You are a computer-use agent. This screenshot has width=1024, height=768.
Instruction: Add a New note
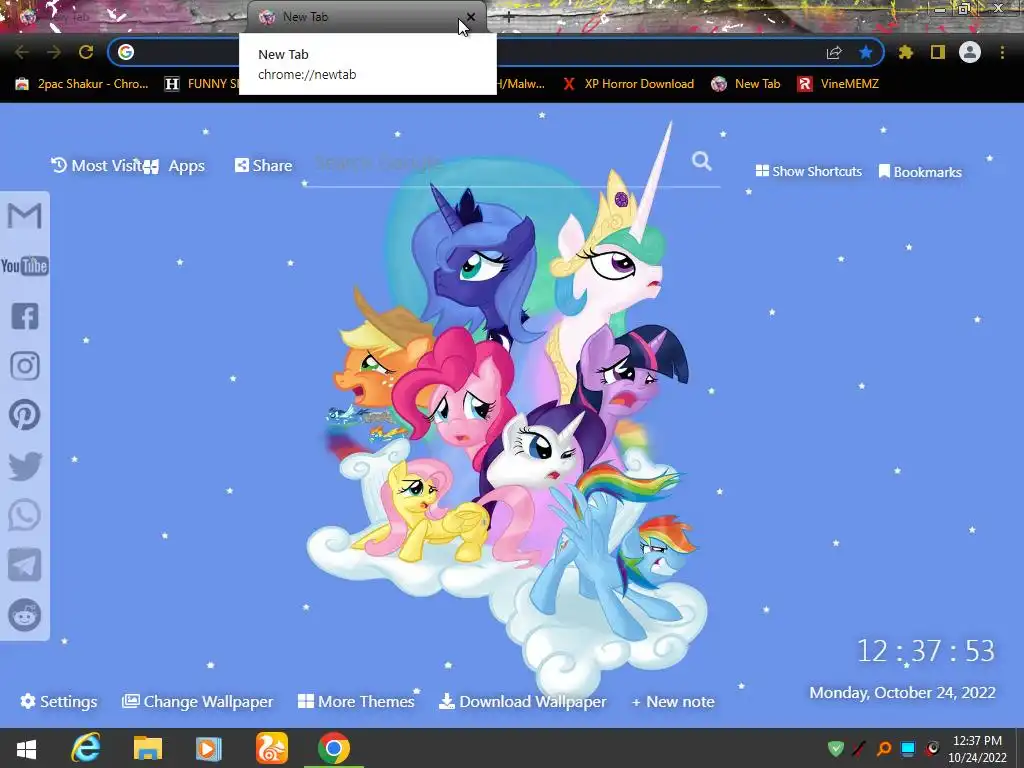(x=673, y=701)
